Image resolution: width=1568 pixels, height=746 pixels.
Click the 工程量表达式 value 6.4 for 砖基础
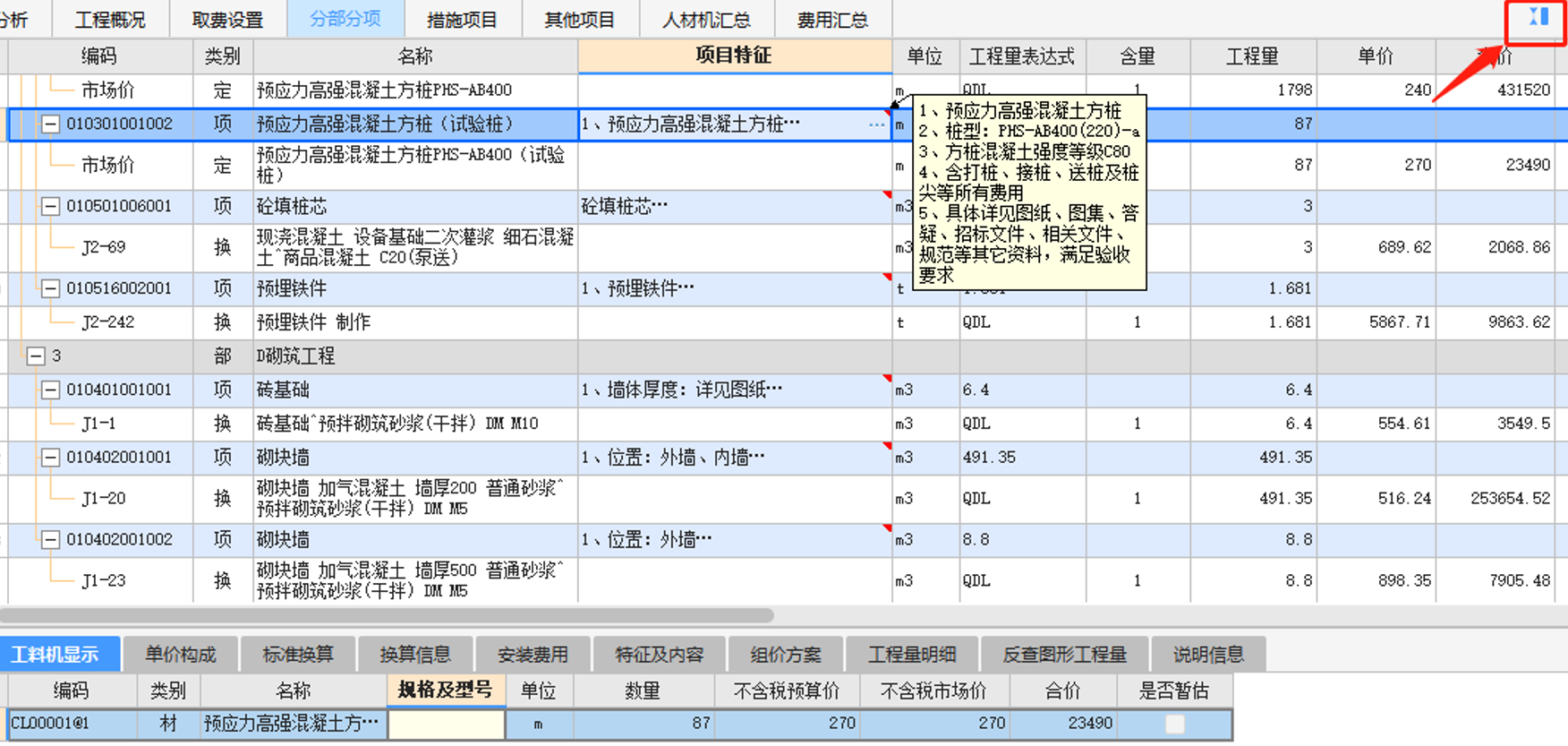pos(976,390)
